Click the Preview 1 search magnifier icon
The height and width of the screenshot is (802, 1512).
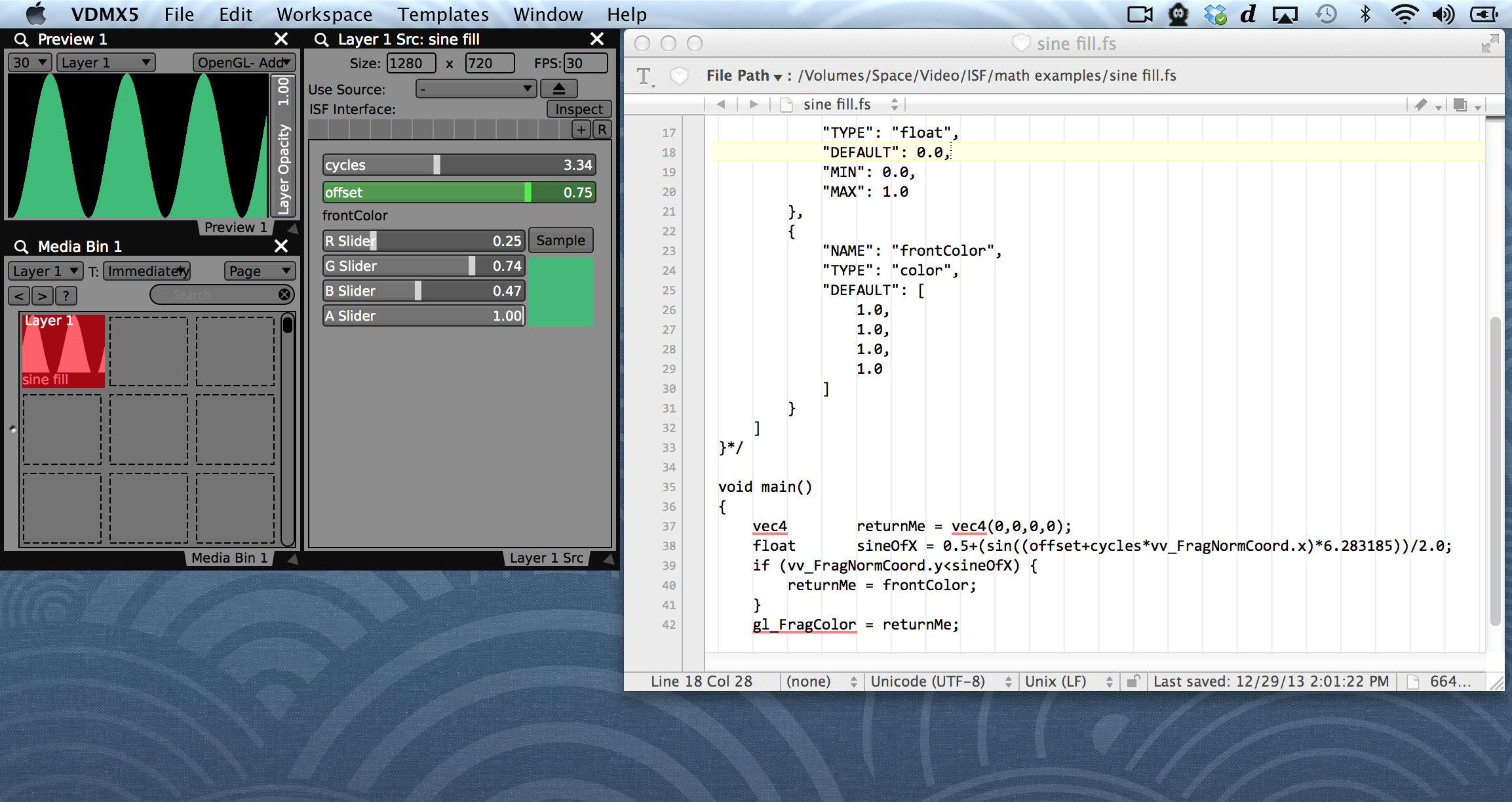tap(22, 39)
